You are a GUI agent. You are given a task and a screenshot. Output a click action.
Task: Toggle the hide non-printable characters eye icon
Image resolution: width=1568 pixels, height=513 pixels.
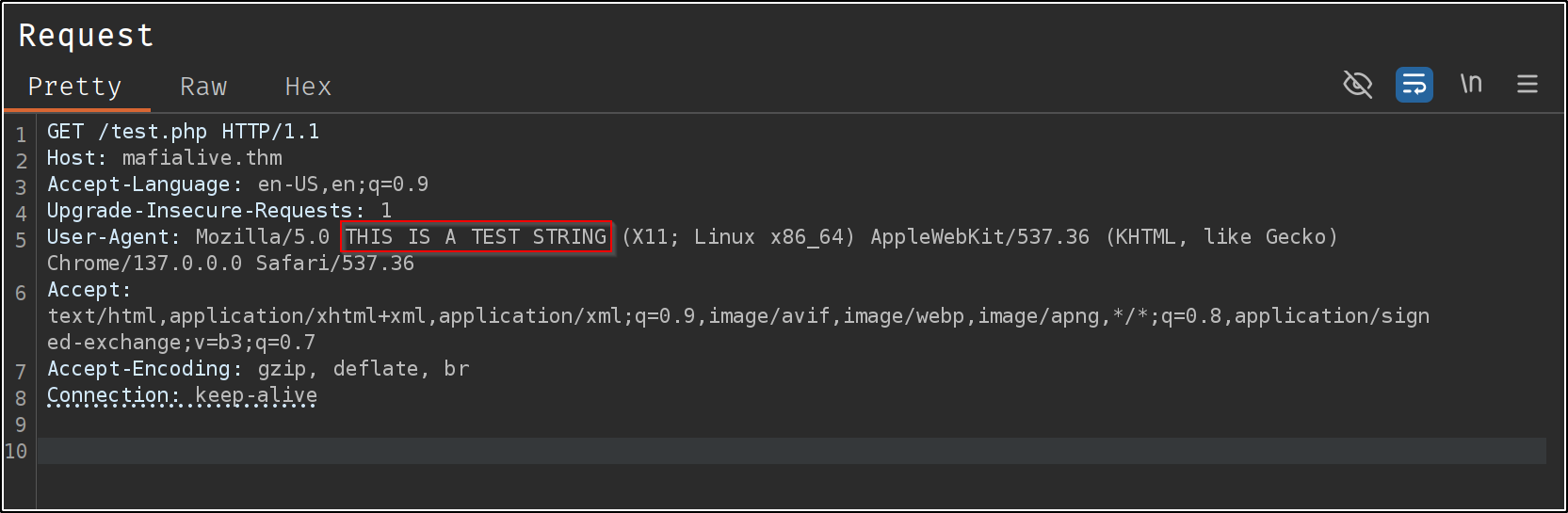(1357, 85)
